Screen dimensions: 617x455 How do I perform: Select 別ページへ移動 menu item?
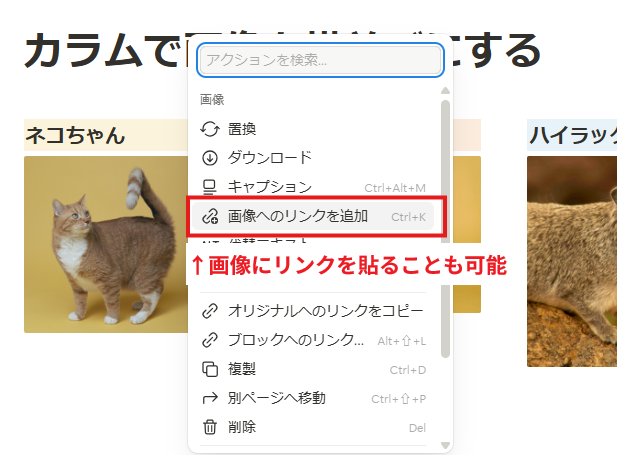pyautogui.click(x=313, y=398)
